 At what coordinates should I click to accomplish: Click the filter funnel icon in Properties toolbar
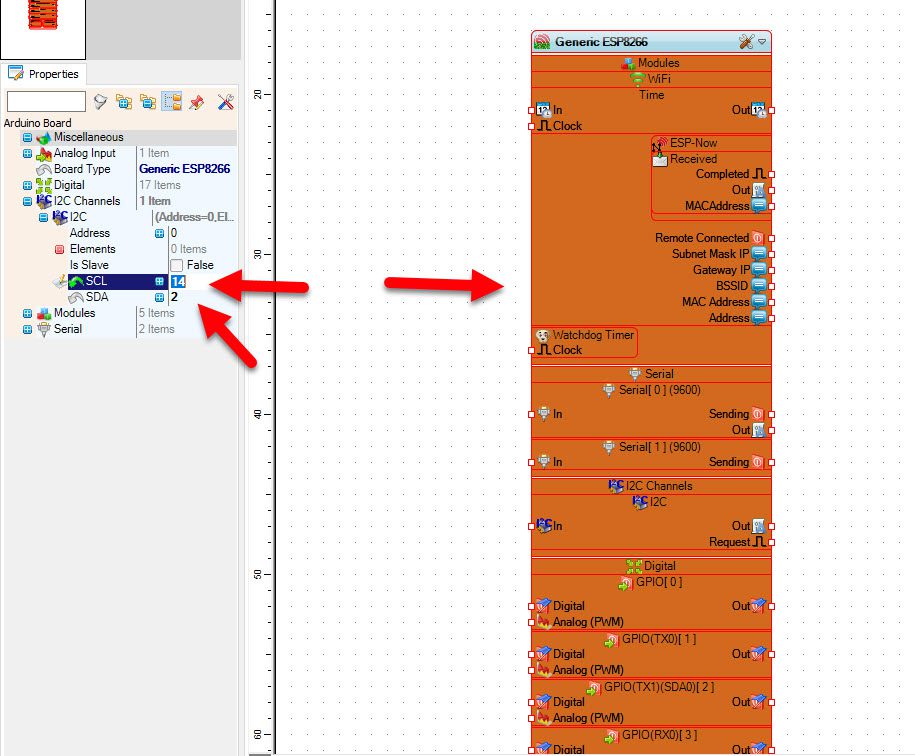tap(100, 102)
